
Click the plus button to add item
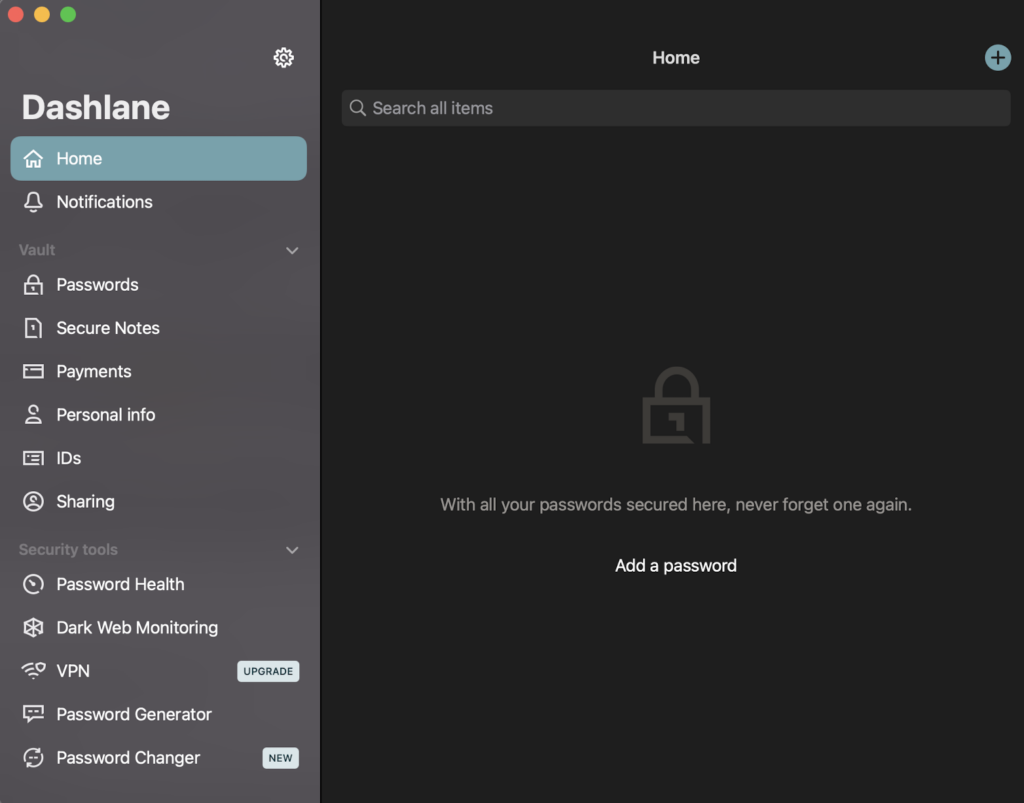997,58
